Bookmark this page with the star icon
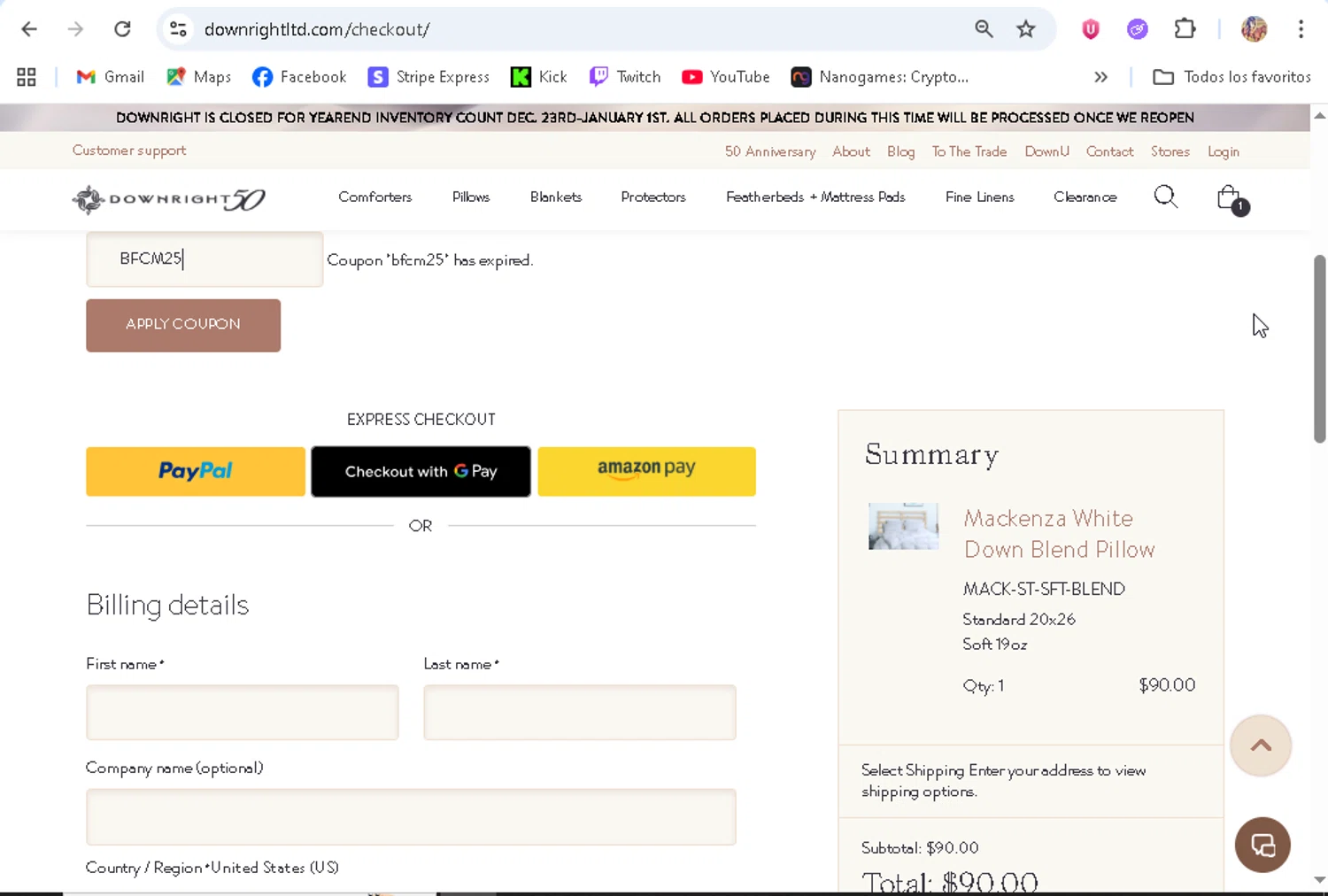Image resolution: width=1328 pixels, height=896 pixels. (x=1026, y=29)
